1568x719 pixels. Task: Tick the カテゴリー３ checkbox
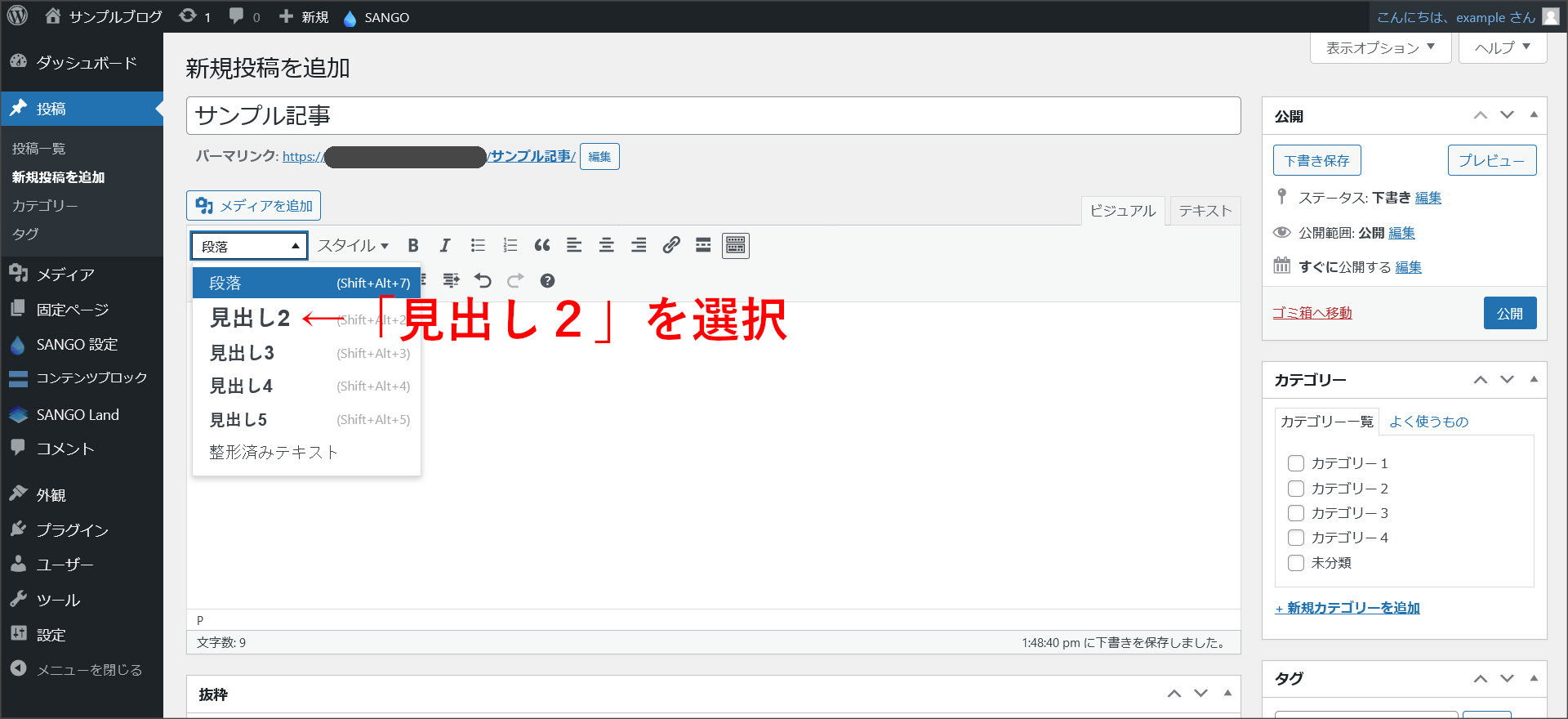pos(1295,513)
